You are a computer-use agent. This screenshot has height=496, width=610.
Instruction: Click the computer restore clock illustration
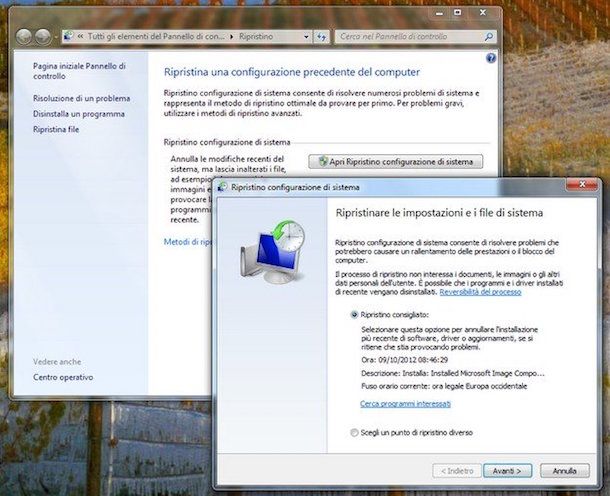coord(273,251)
